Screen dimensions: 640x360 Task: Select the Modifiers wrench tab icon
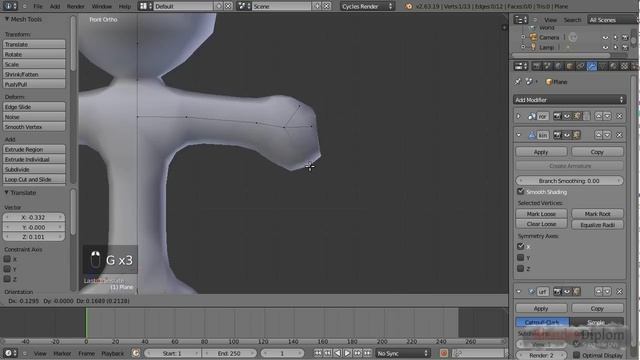[x=591, y=66]
